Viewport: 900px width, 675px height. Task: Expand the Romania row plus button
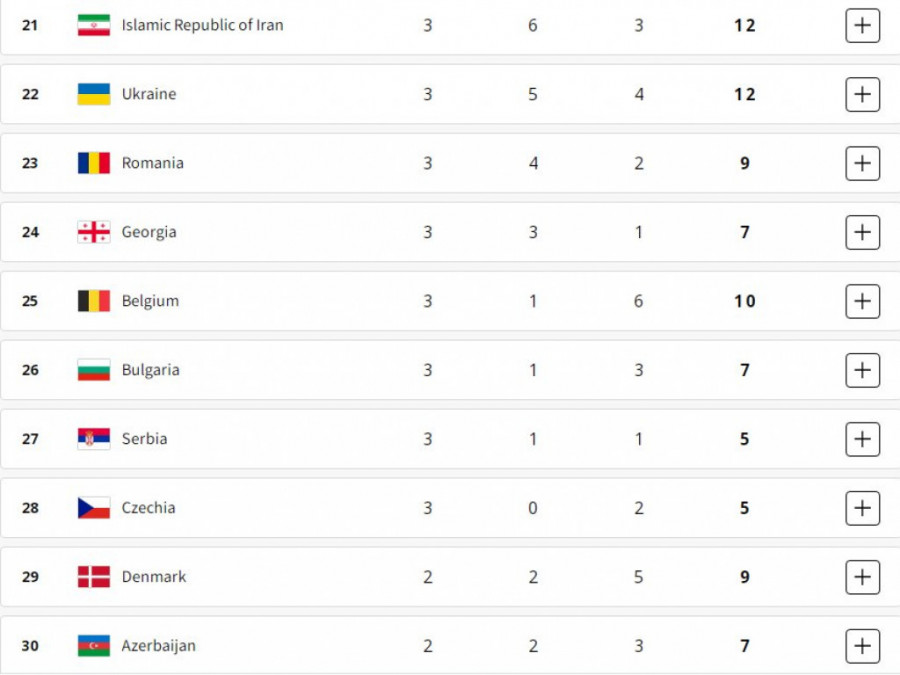tap(862, 163)
